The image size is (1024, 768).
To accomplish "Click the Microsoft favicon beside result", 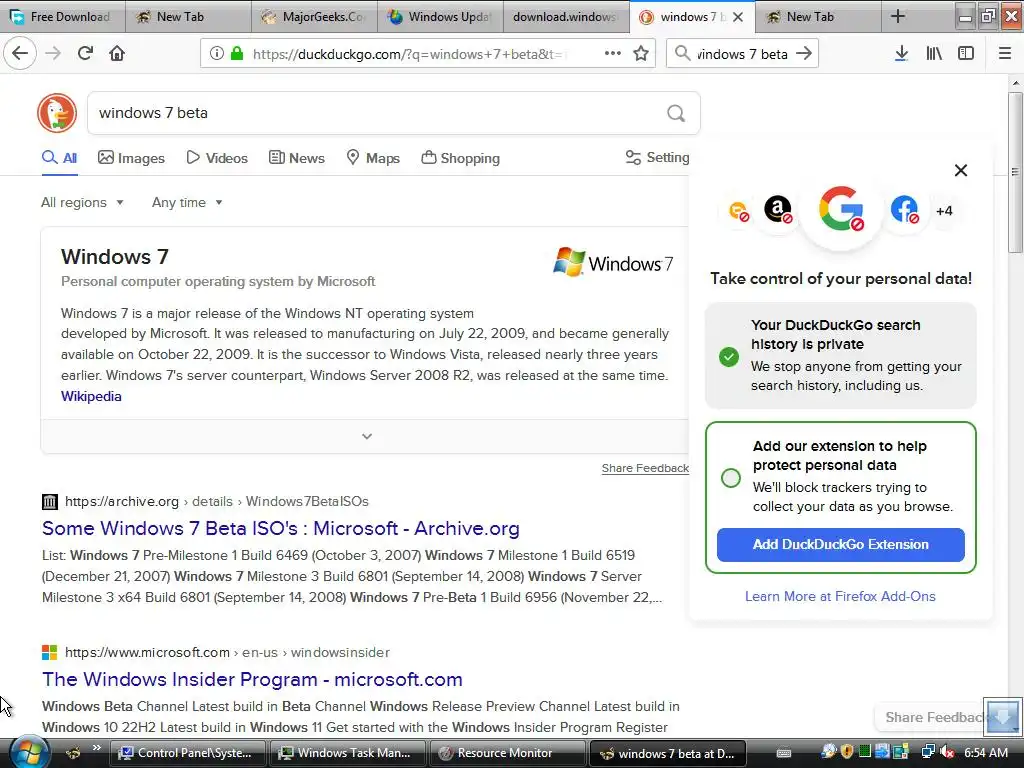I will pos(50,652).
